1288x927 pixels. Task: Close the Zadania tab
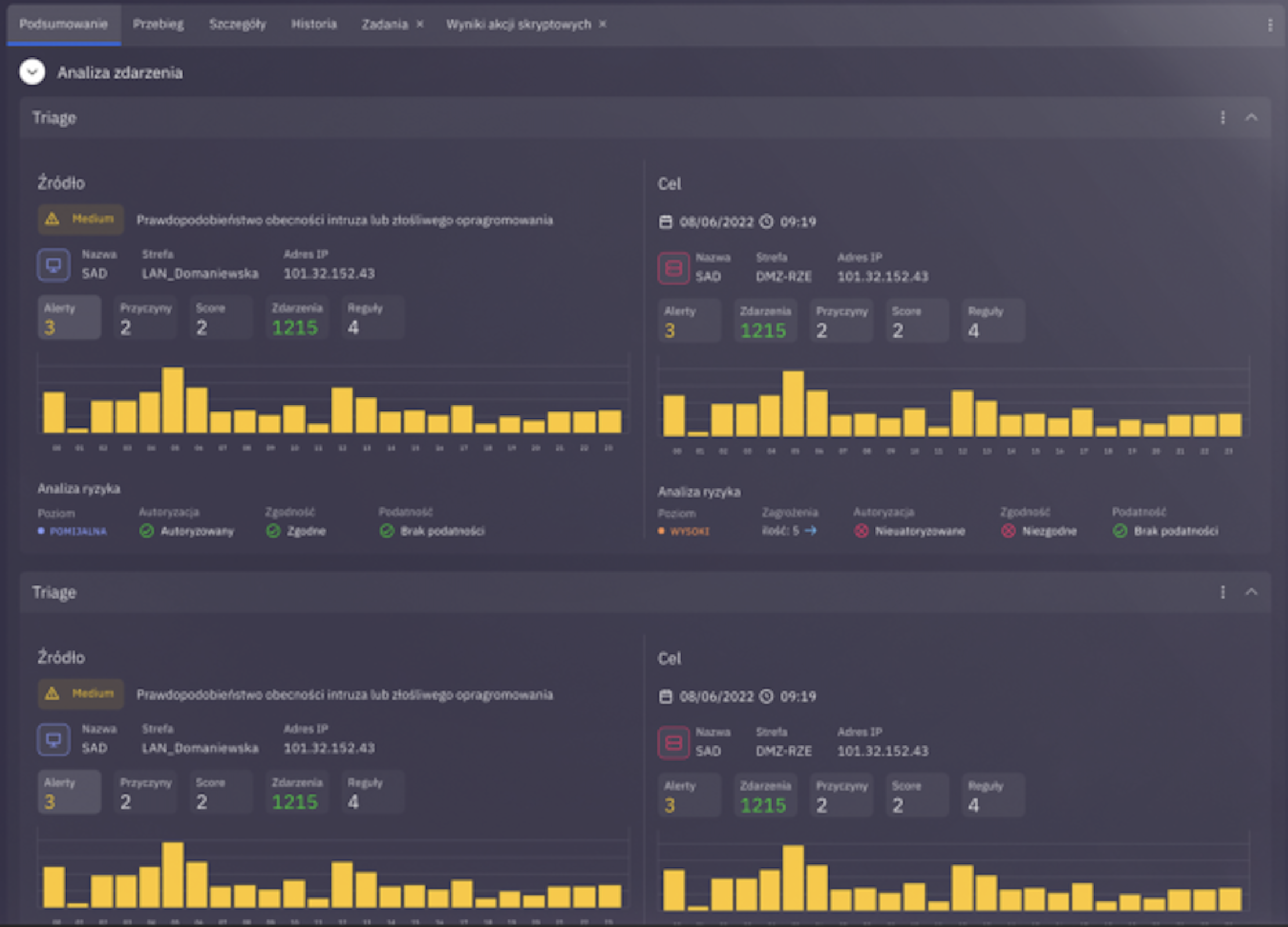pos(420,24)
